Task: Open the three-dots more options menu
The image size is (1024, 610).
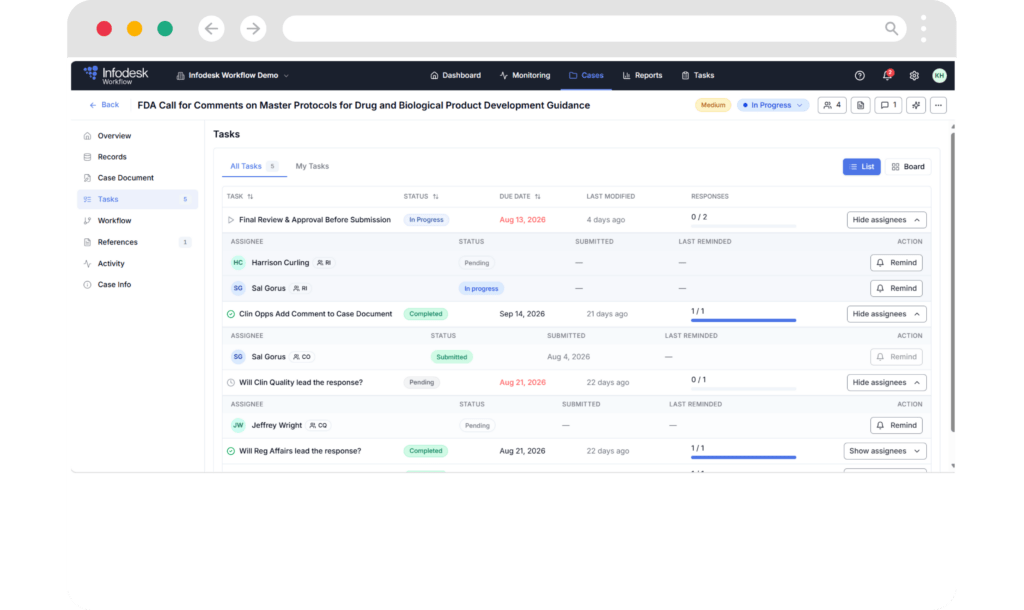Action: pos(938,105)
